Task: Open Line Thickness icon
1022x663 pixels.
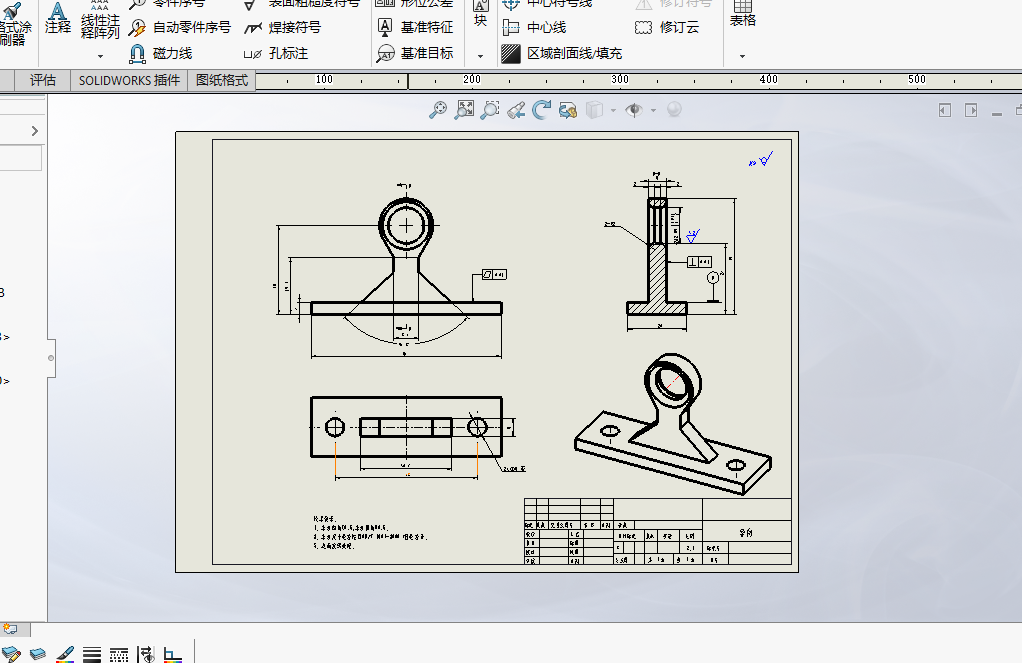Action: [x=92, y=655]
